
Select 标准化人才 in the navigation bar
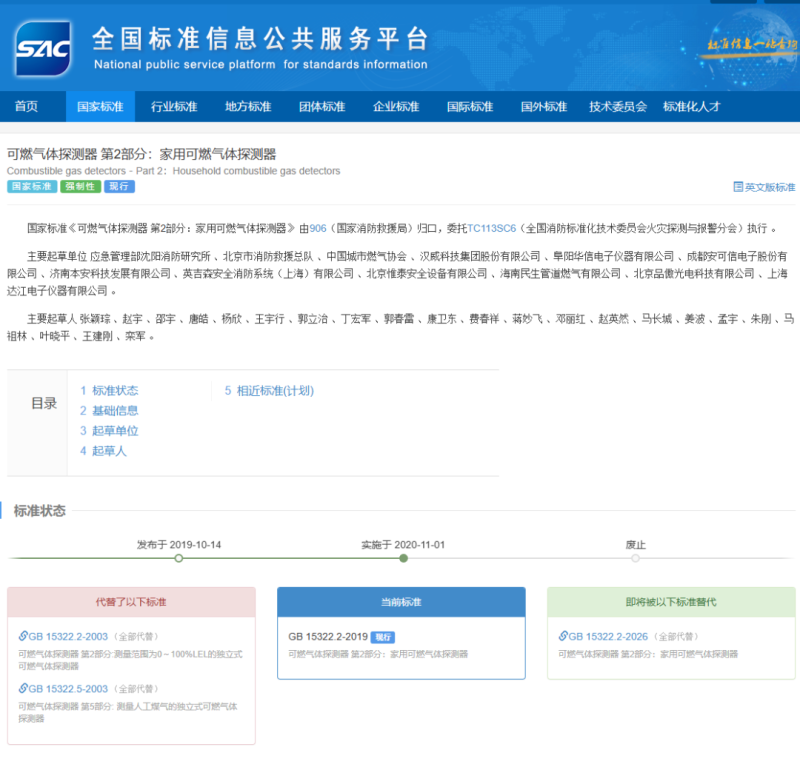[x=692, y=107]
